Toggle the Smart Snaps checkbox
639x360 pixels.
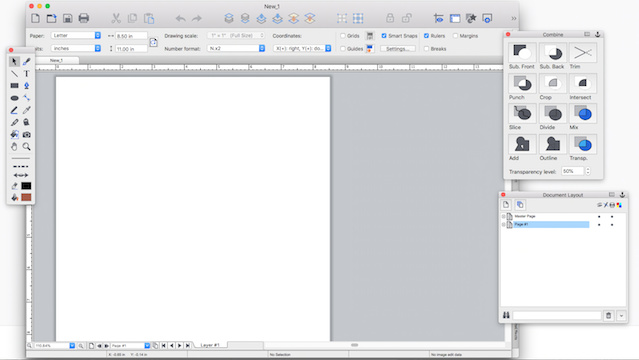(x=384, y=36)
